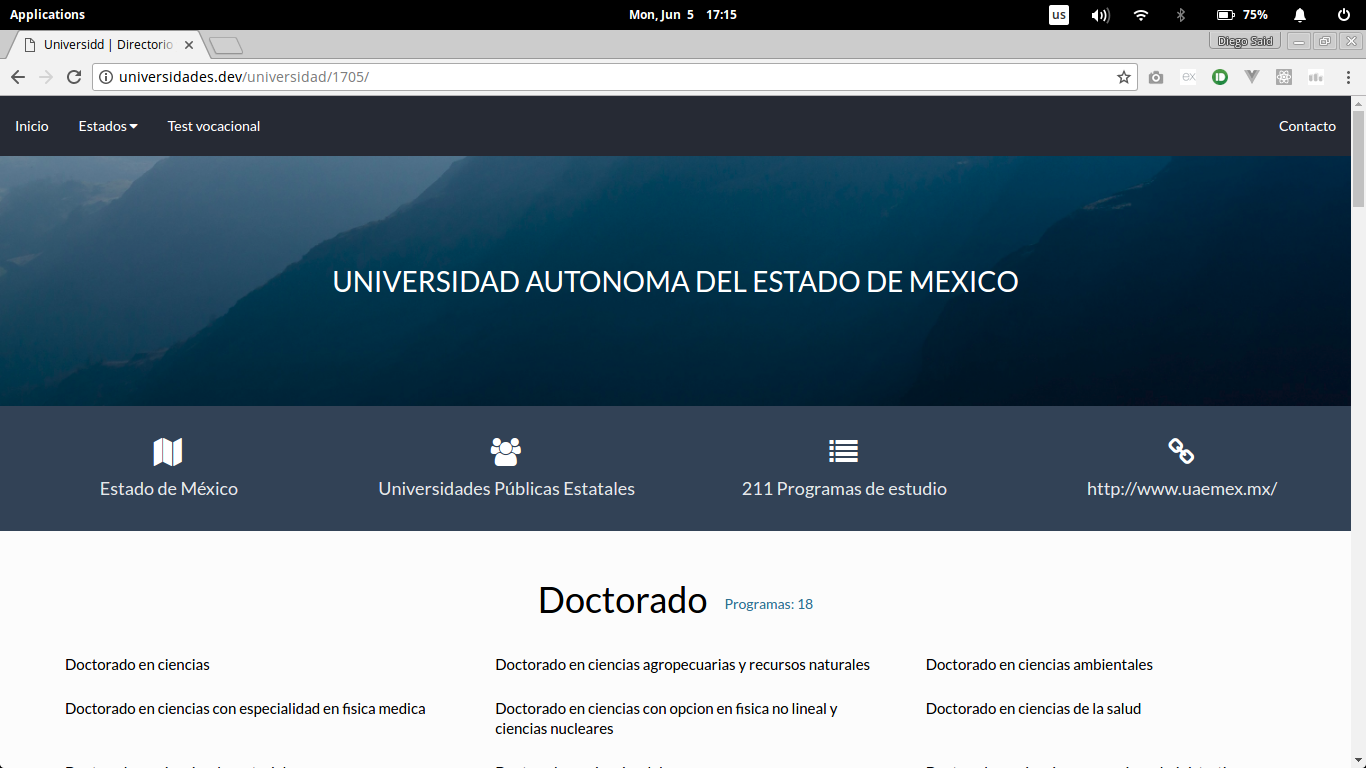This screenshot has height=768, width=1366.
Task: Click the bar chart extension icon
Action: pyautogui.click(x=1316, y=77)
